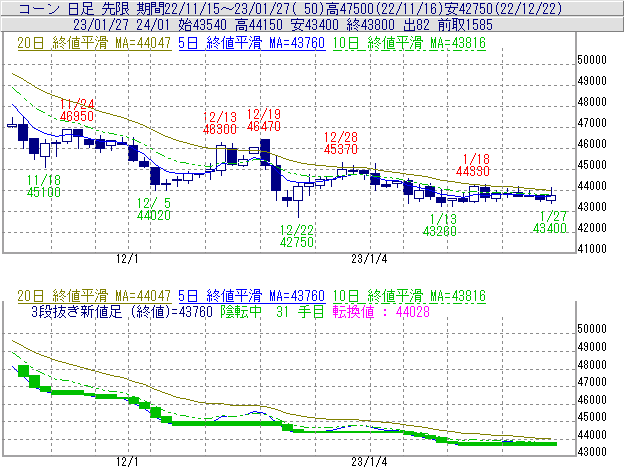This screenshot has width=624, height=475.
Task: Click the 12/1 date label under upper chart
Action: point(127,259)
